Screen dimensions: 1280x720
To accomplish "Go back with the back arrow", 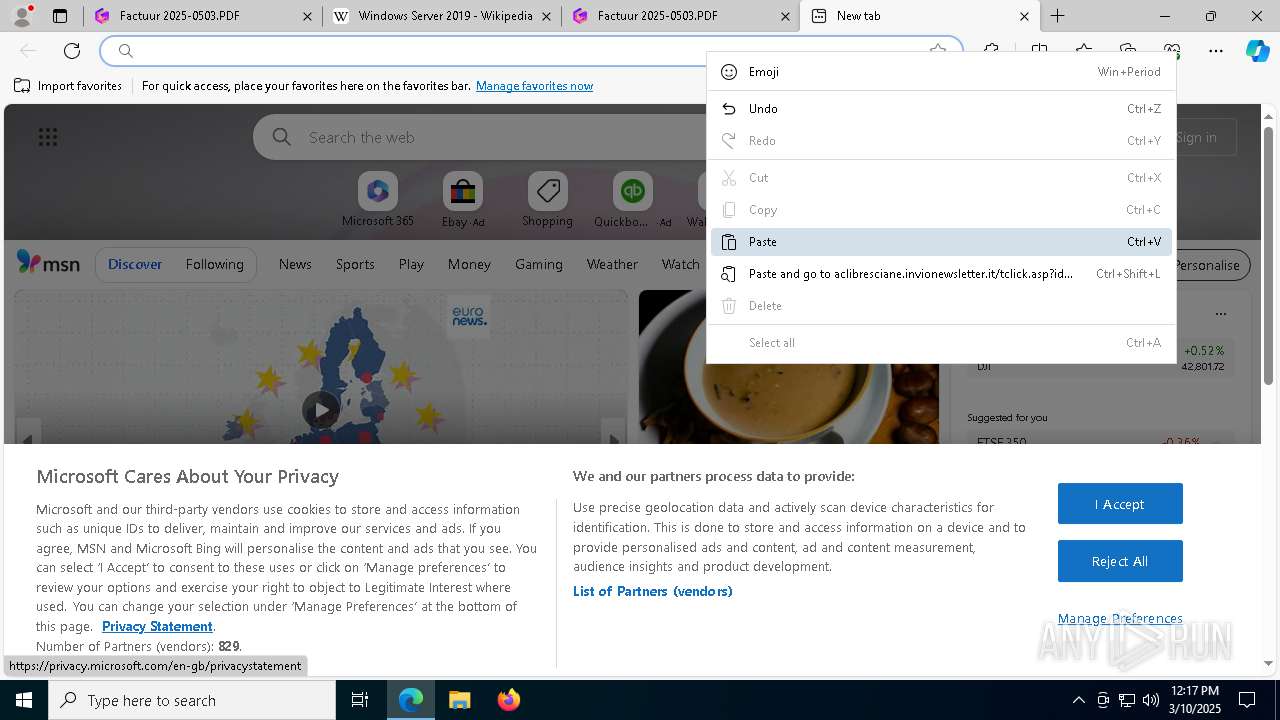I will coord(28,51).
